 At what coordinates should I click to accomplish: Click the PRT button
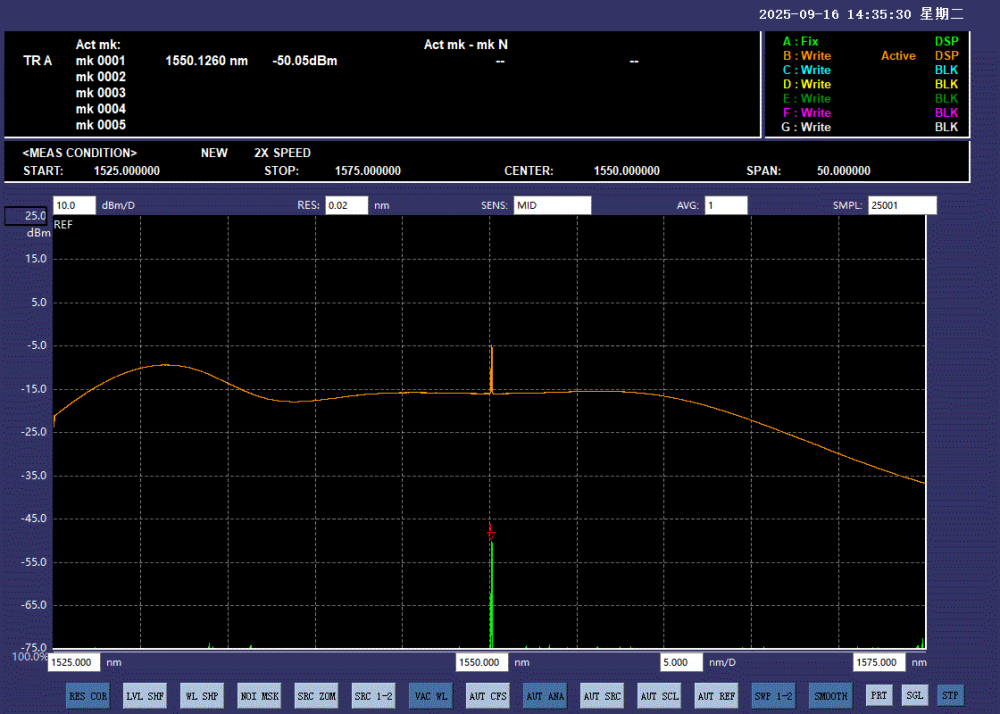[879, 695]
